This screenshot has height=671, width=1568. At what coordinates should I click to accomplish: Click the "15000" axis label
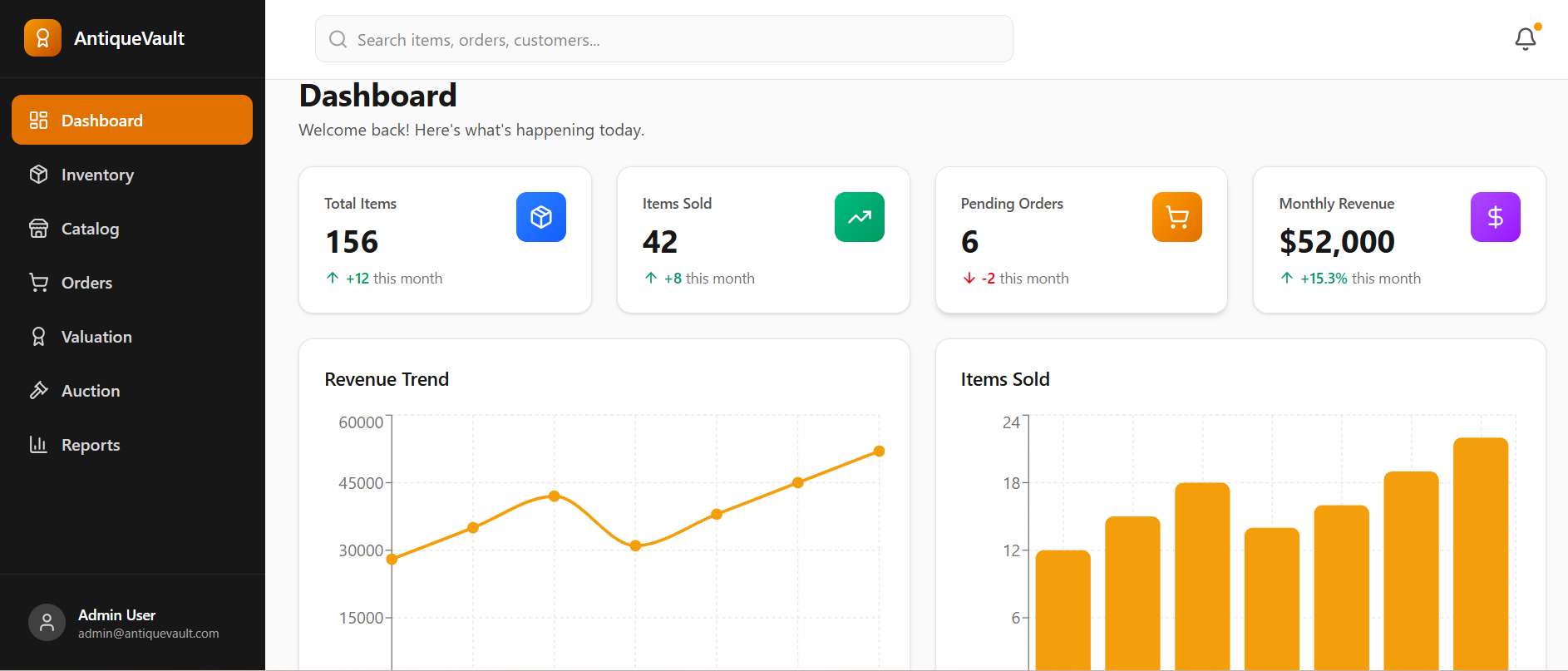[361, 618]
